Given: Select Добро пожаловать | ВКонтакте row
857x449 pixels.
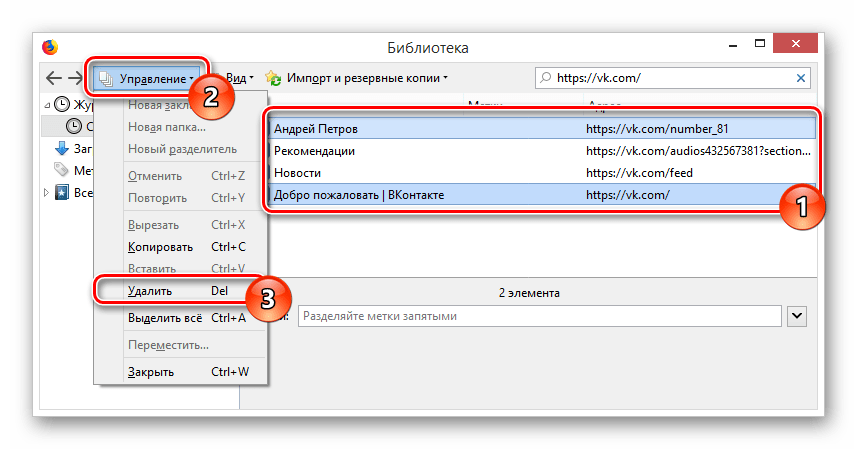Looking at the screenshot, I should coord(542,195).
